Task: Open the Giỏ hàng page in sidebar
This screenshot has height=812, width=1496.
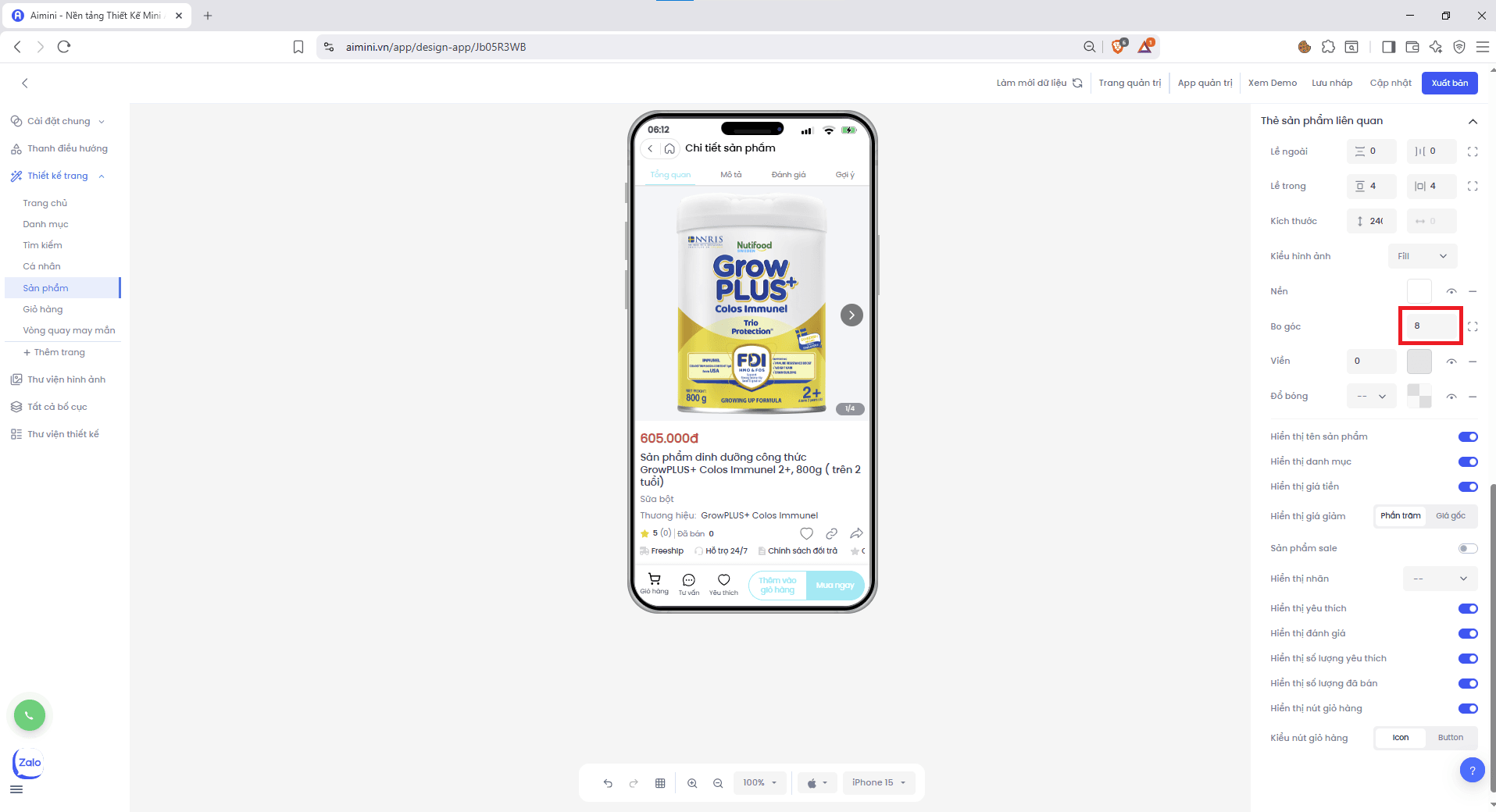Action: pyautogui.click(x=43, y=309)
